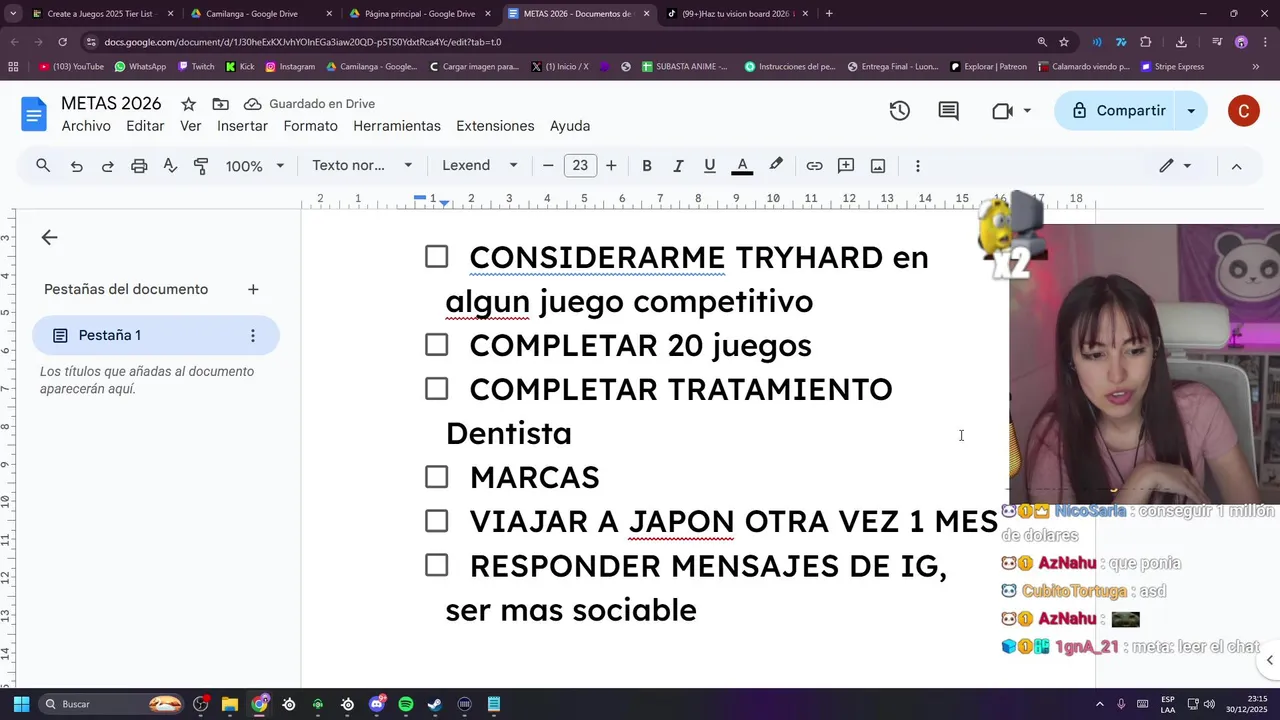This screenshot has width=1280, height=720.
Task: Open the Ver menu
Action: [x=191, y=126]
